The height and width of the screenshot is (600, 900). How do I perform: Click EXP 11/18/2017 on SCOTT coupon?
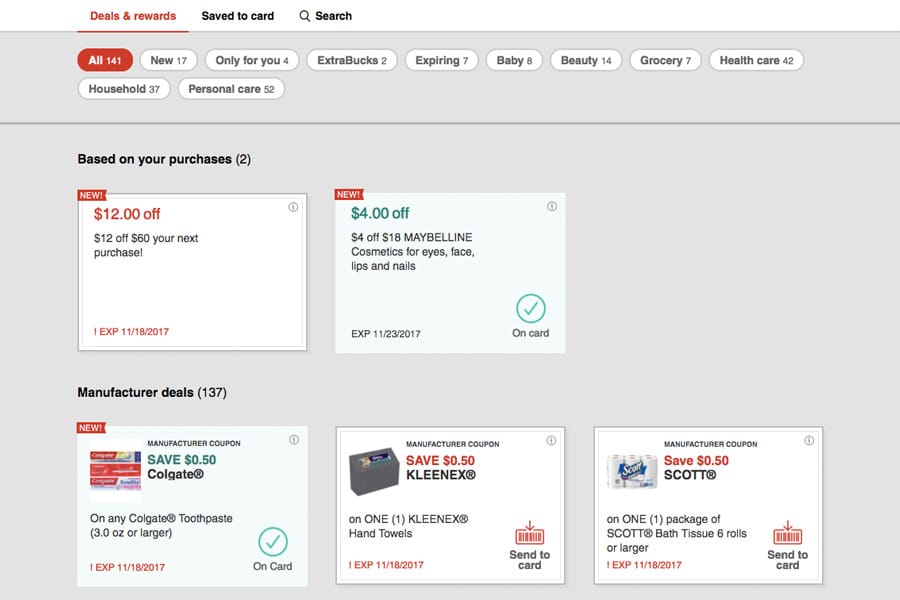[644, 565]
